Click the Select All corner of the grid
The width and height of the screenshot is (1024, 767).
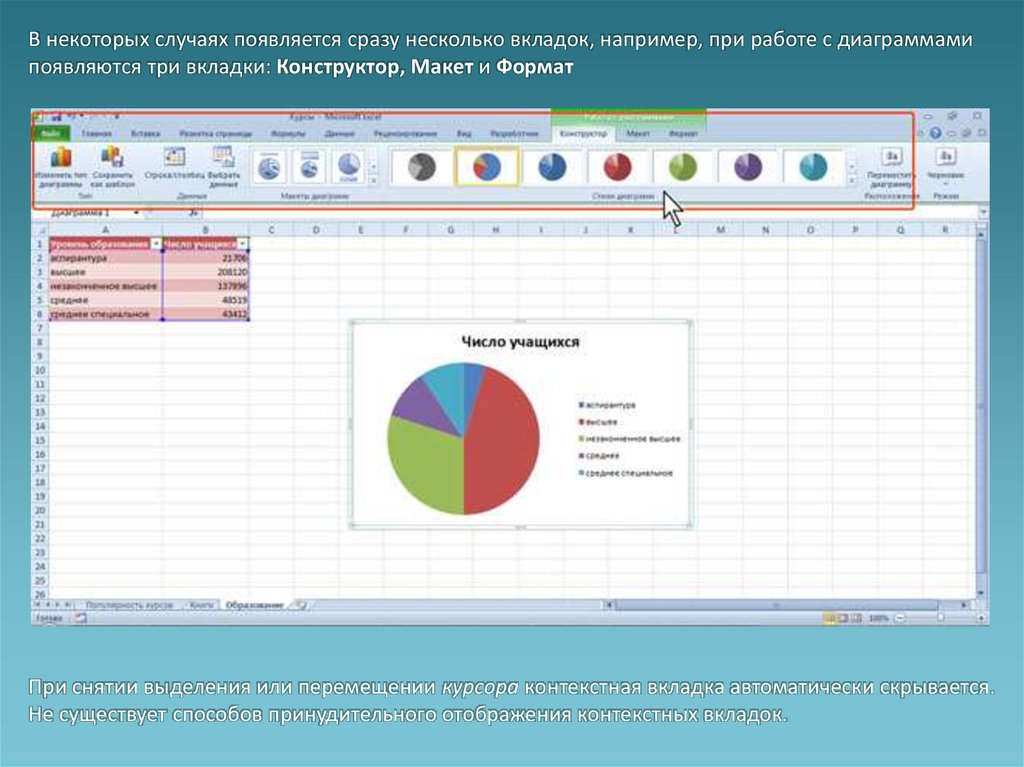pos(40,230)
